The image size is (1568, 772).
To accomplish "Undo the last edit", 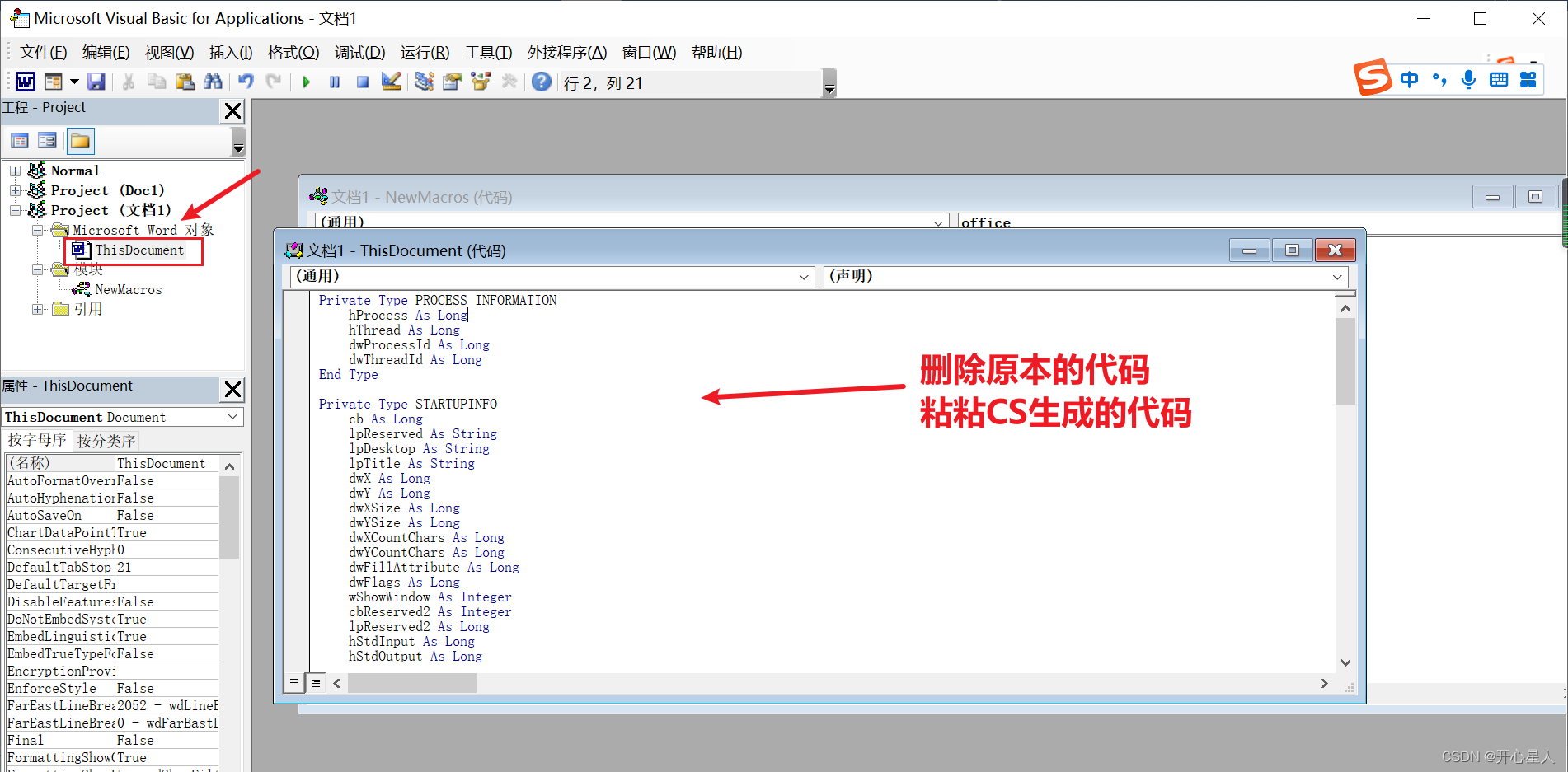I will tap(246, 82).
